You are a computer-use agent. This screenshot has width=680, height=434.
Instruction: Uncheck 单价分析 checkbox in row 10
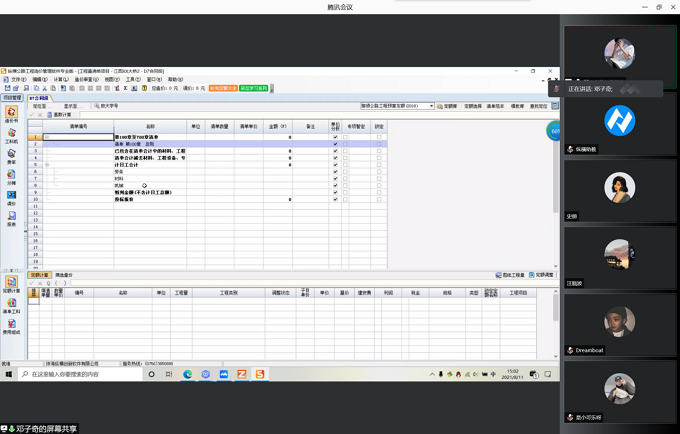click(x=335, y=199)
